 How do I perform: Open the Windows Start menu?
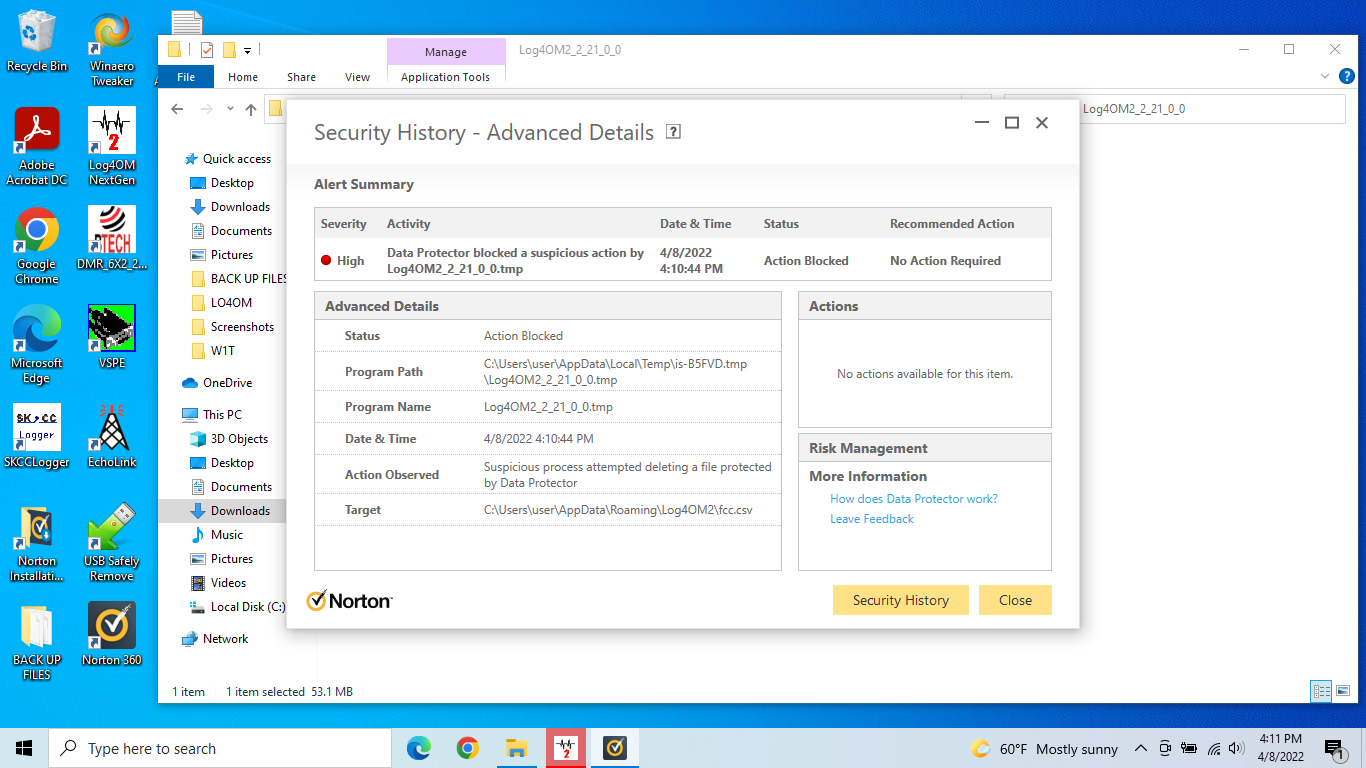[x=24, y=748]
